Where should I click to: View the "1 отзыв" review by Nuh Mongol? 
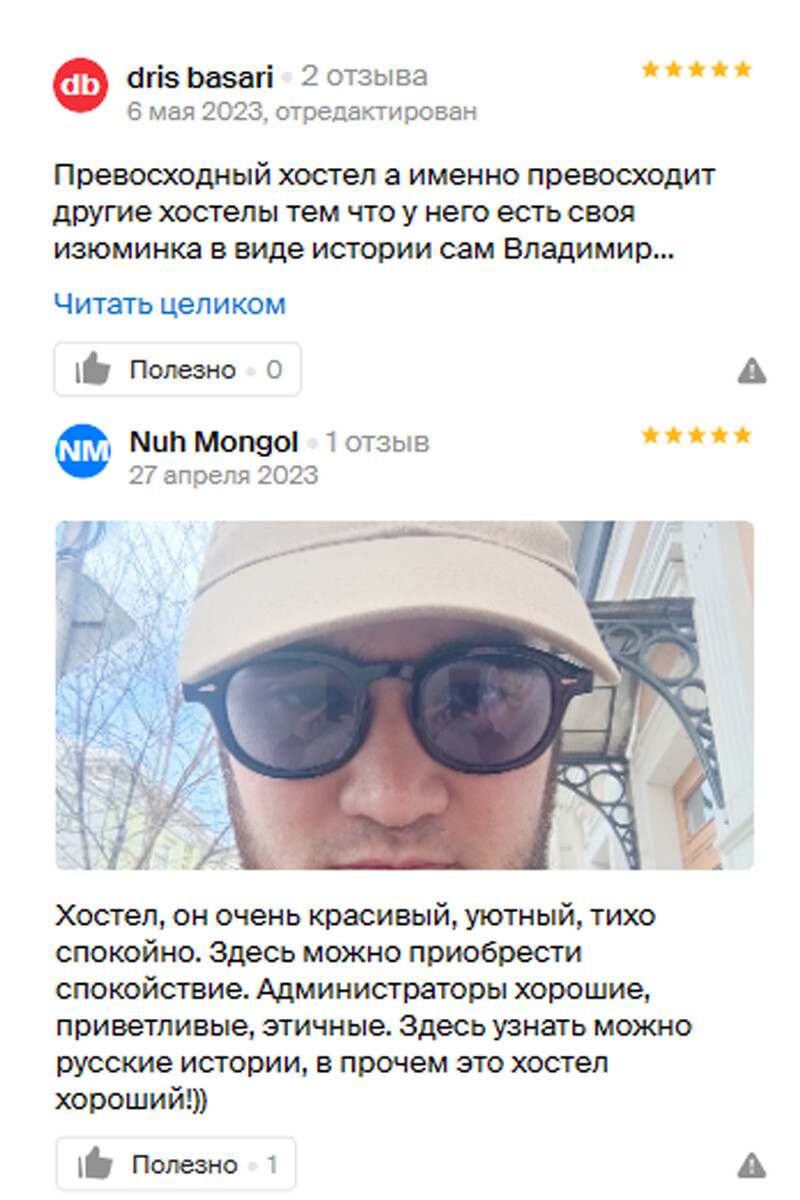click(377, 441)
